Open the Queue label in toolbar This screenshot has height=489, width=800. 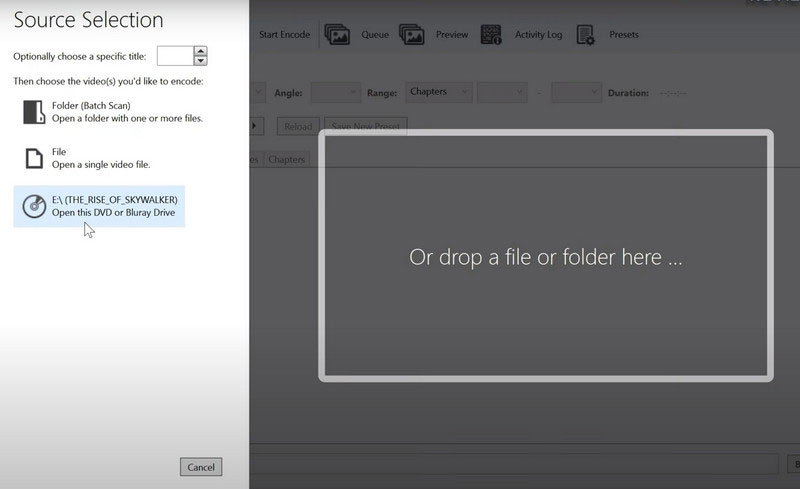375,35
